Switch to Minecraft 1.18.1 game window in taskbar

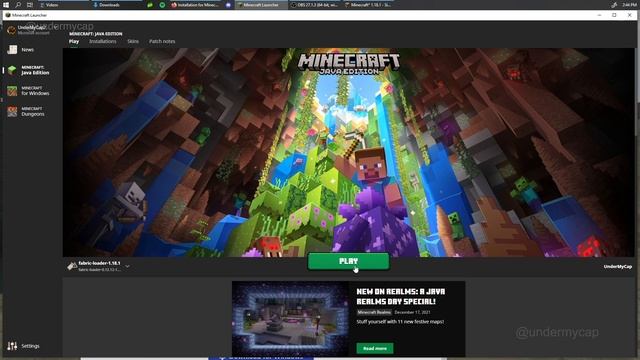369,5
